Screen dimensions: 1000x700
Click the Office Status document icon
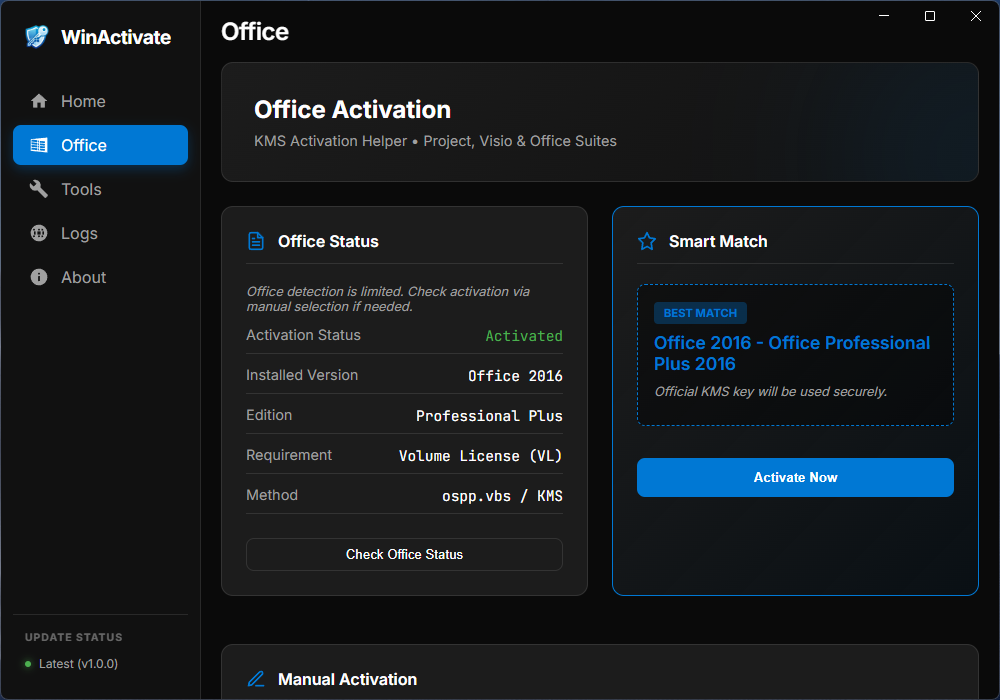[x=256, y=241]
